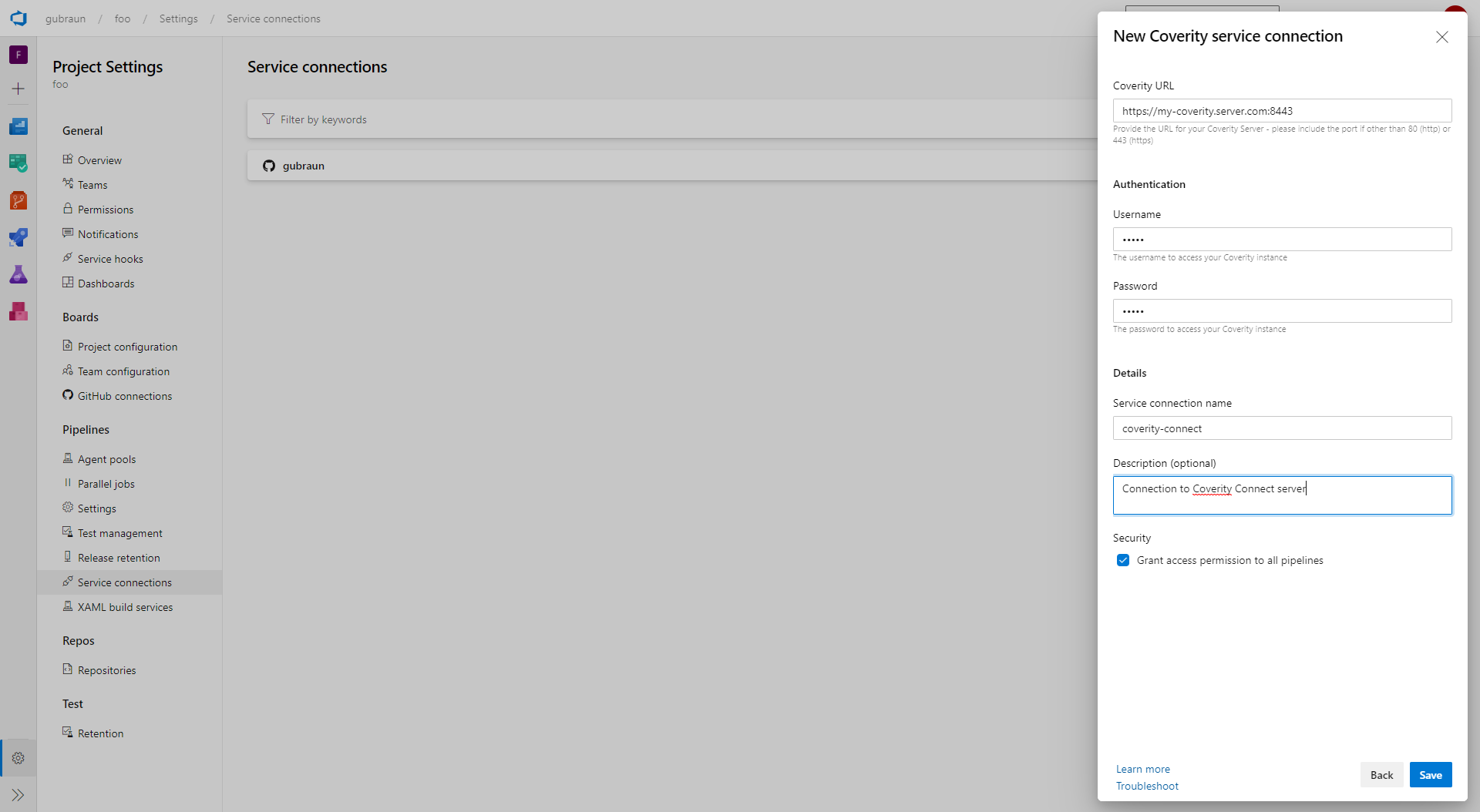This screenshot has width=1480, height=812.
Task: Open the Artifacts icon in left rail
Action: point(18,311)
